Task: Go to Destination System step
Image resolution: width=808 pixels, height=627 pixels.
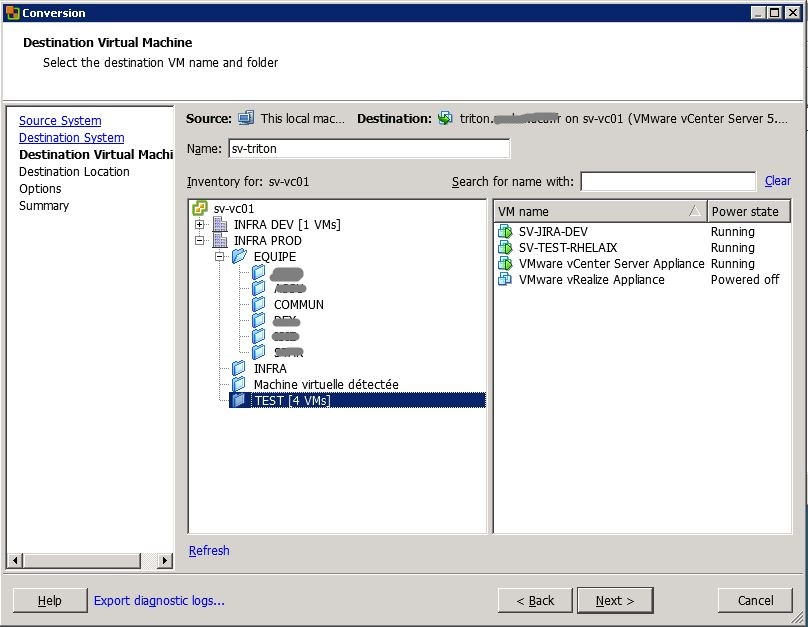Action: 72,138
